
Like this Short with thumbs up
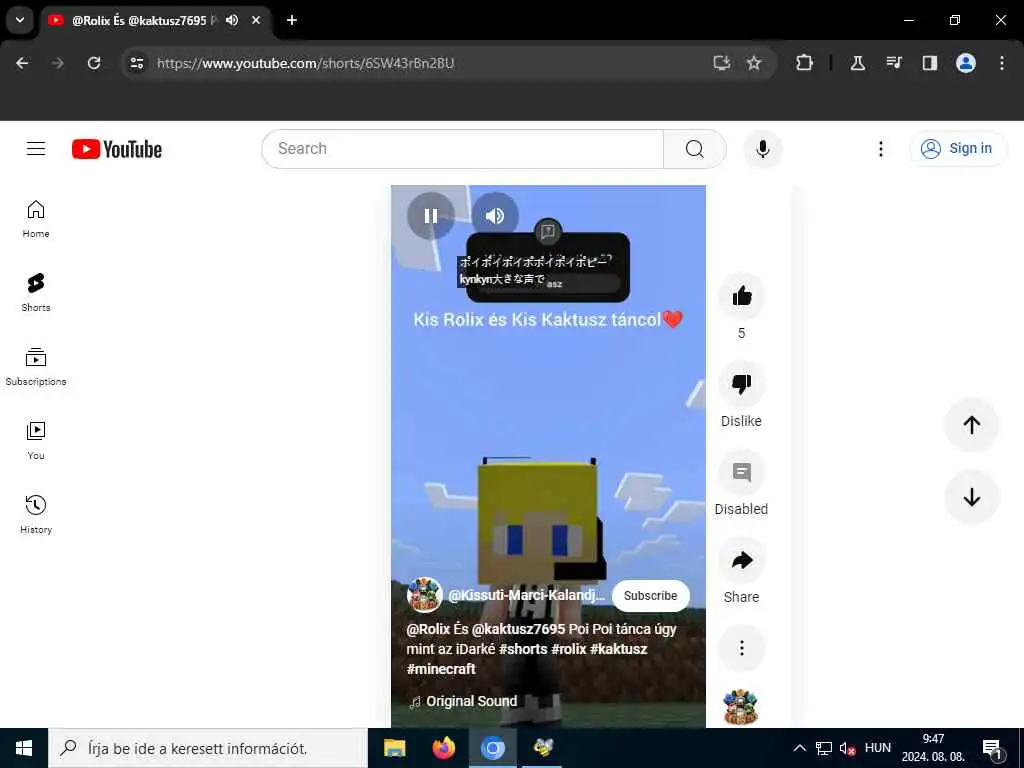click(x=741, y=296)
